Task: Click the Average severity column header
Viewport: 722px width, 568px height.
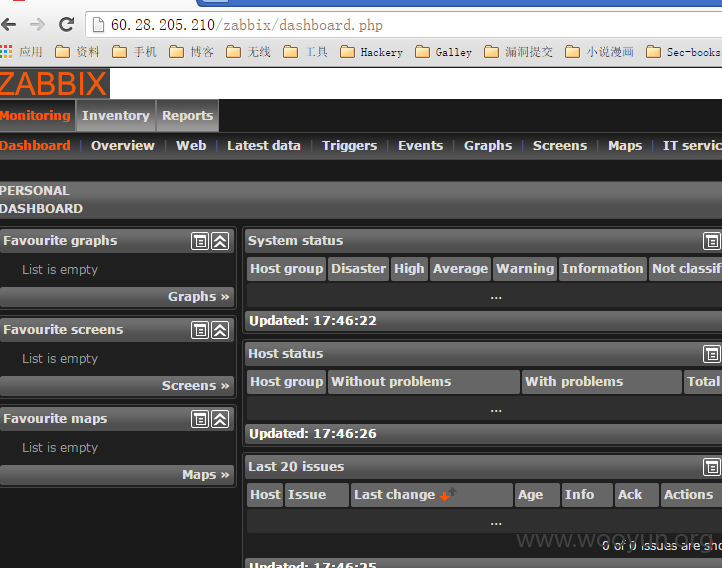Action: [x=460, y=269]
